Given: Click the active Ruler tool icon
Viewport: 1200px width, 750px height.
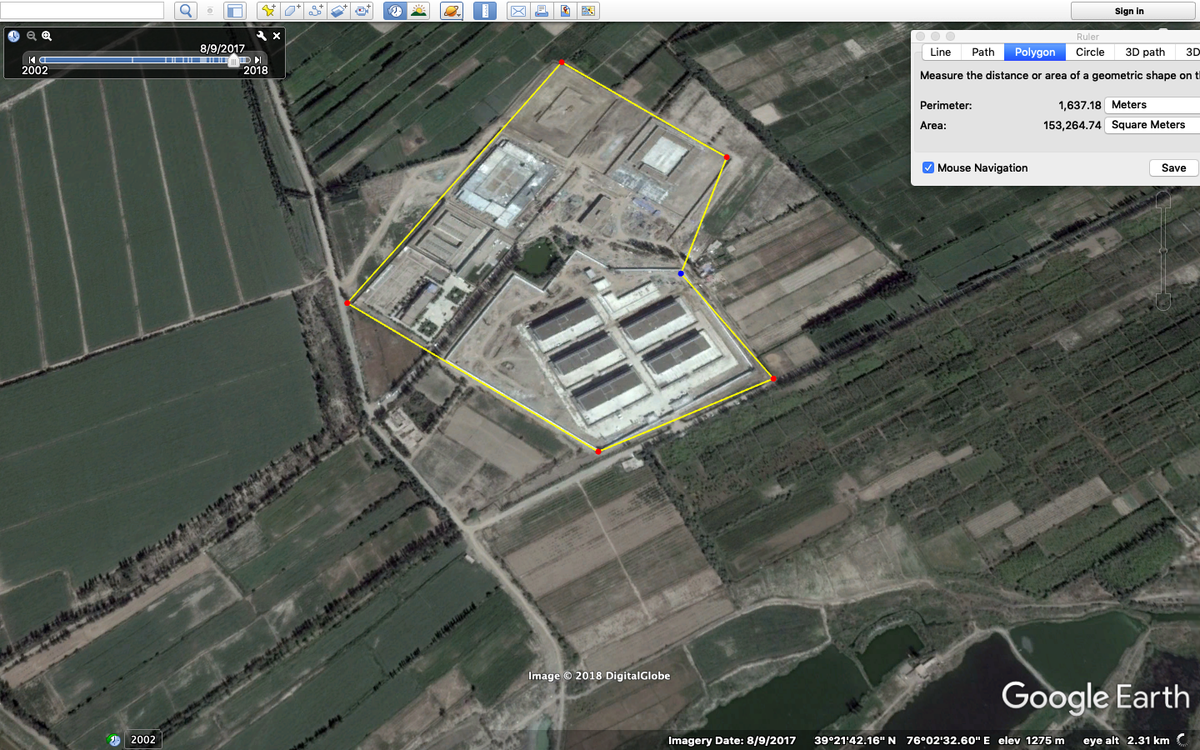Looking at the screenshot, I should pyautogui.click(x=484, y=11).
